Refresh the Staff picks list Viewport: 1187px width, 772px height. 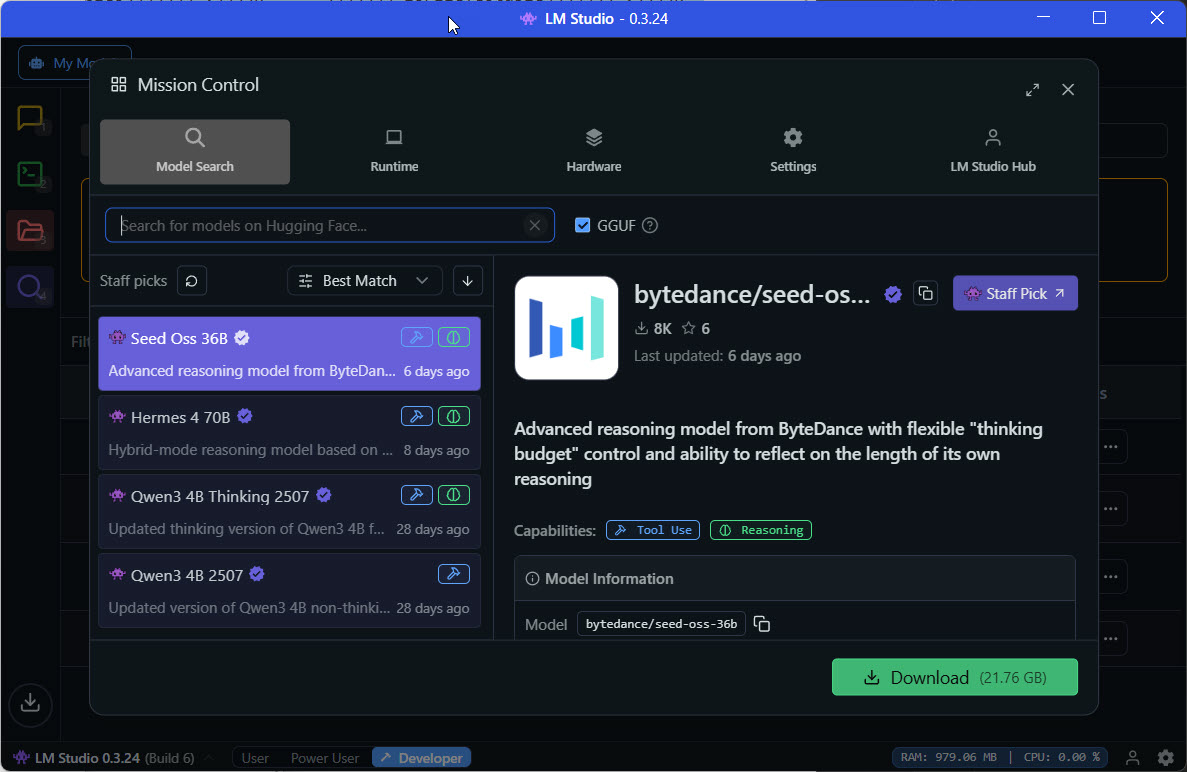(192, 281)
